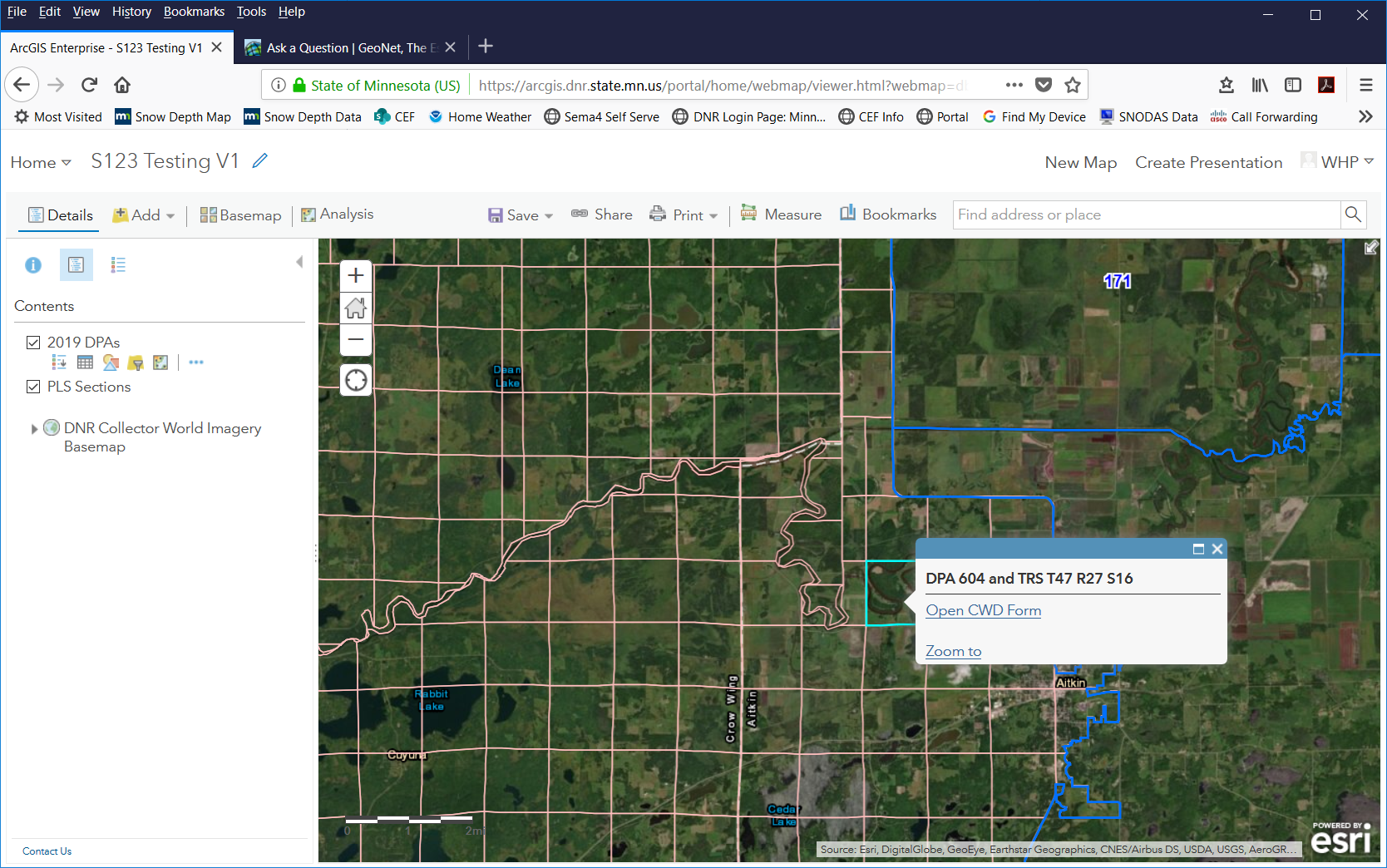This screenshot has width=1387, height=868.
Task: Open More Options for 2019 DPAs layer
Action: point(196,362)
